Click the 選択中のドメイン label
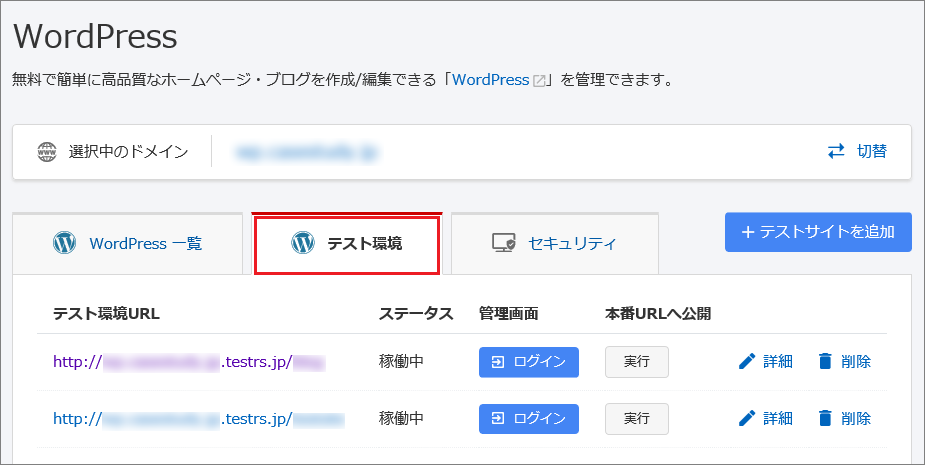Image resolution: width=925 pixels, height=465 pixels. [x=128, y=152]
